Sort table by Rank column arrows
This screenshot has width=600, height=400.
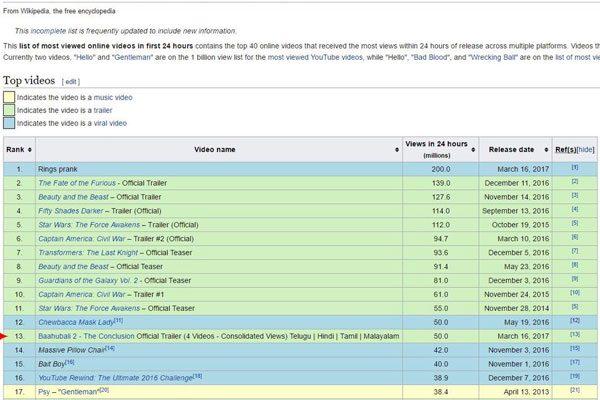29,150
